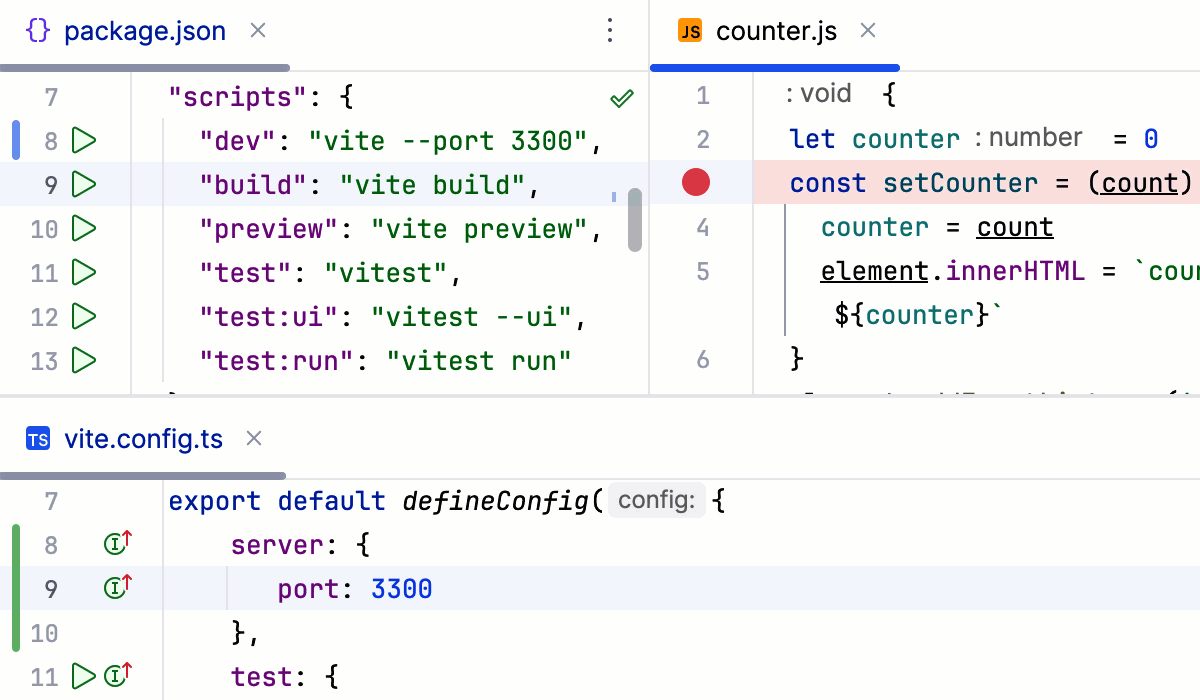Run the test config on line 11 gutter
Image resolution: width=1200 pixels, height=700 pixels.
[84, 676]
